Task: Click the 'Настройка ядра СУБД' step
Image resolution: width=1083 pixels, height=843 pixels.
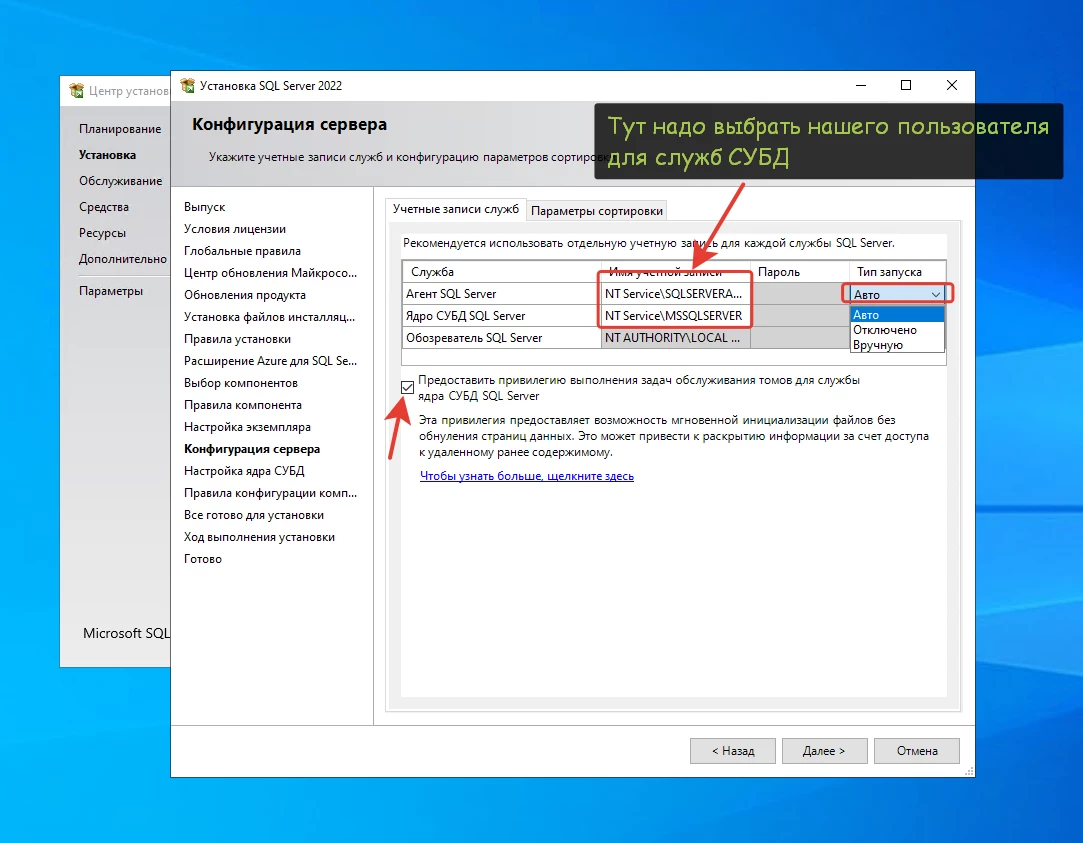Action: point(244,471)
